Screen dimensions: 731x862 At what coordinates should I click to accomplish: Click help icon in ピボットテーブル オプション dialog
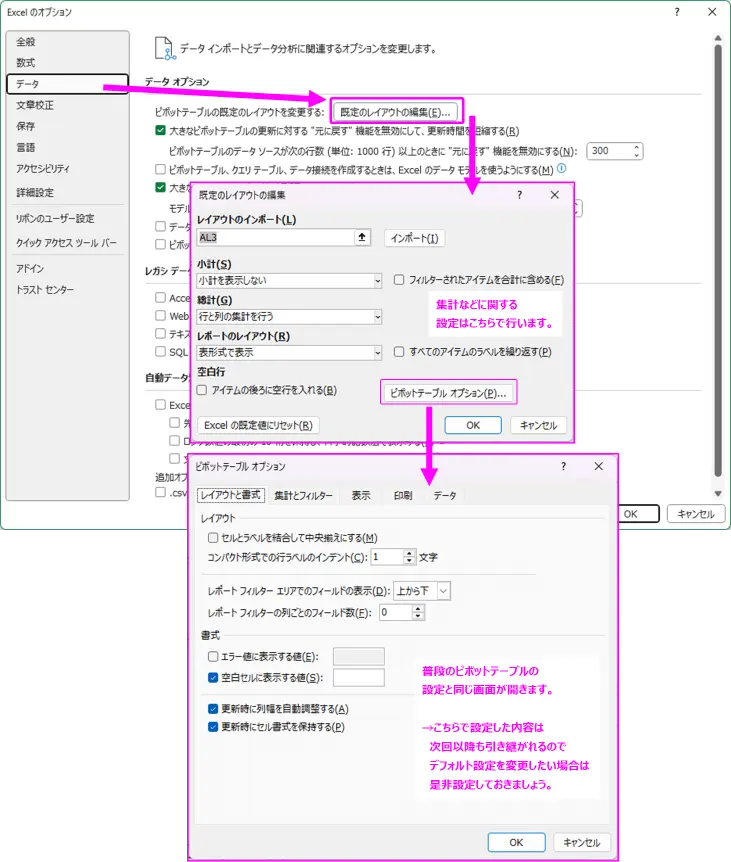pos(563,466)
